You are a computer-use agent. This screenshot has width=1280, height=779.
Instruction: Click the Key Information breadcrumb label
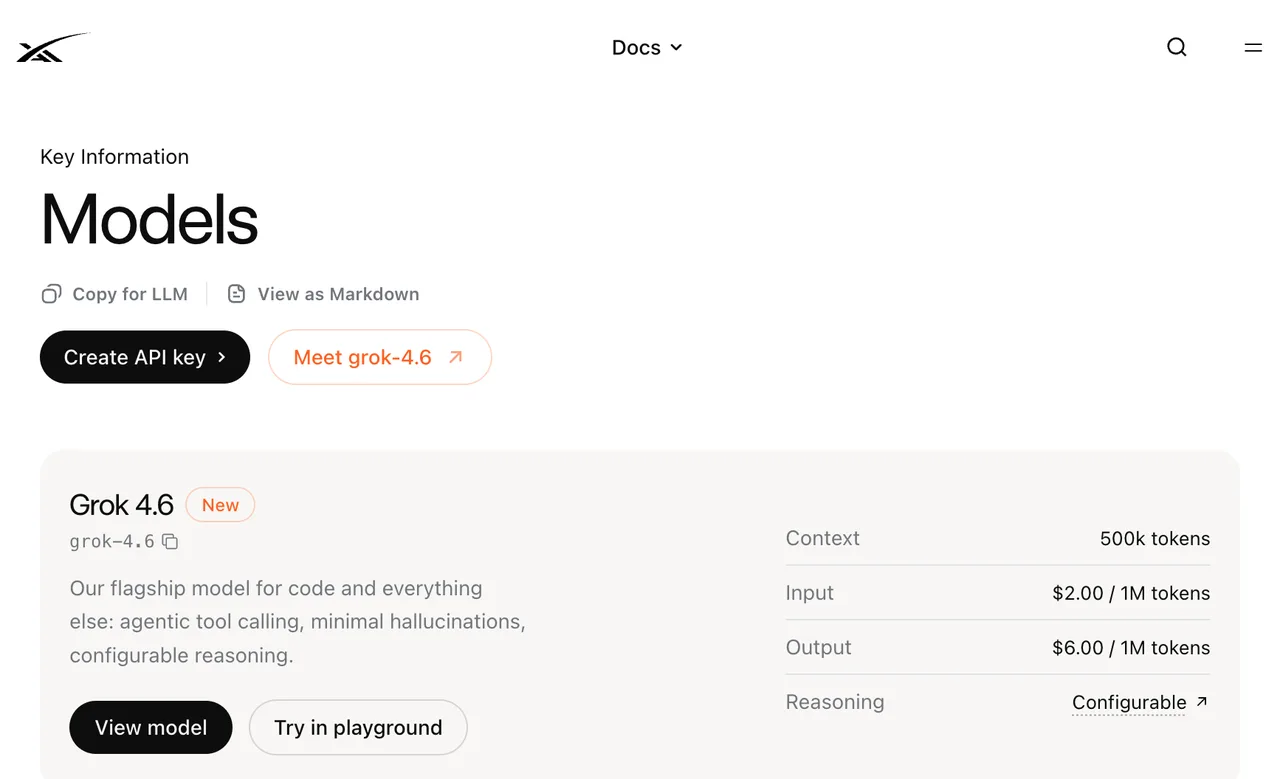point(114,157)
